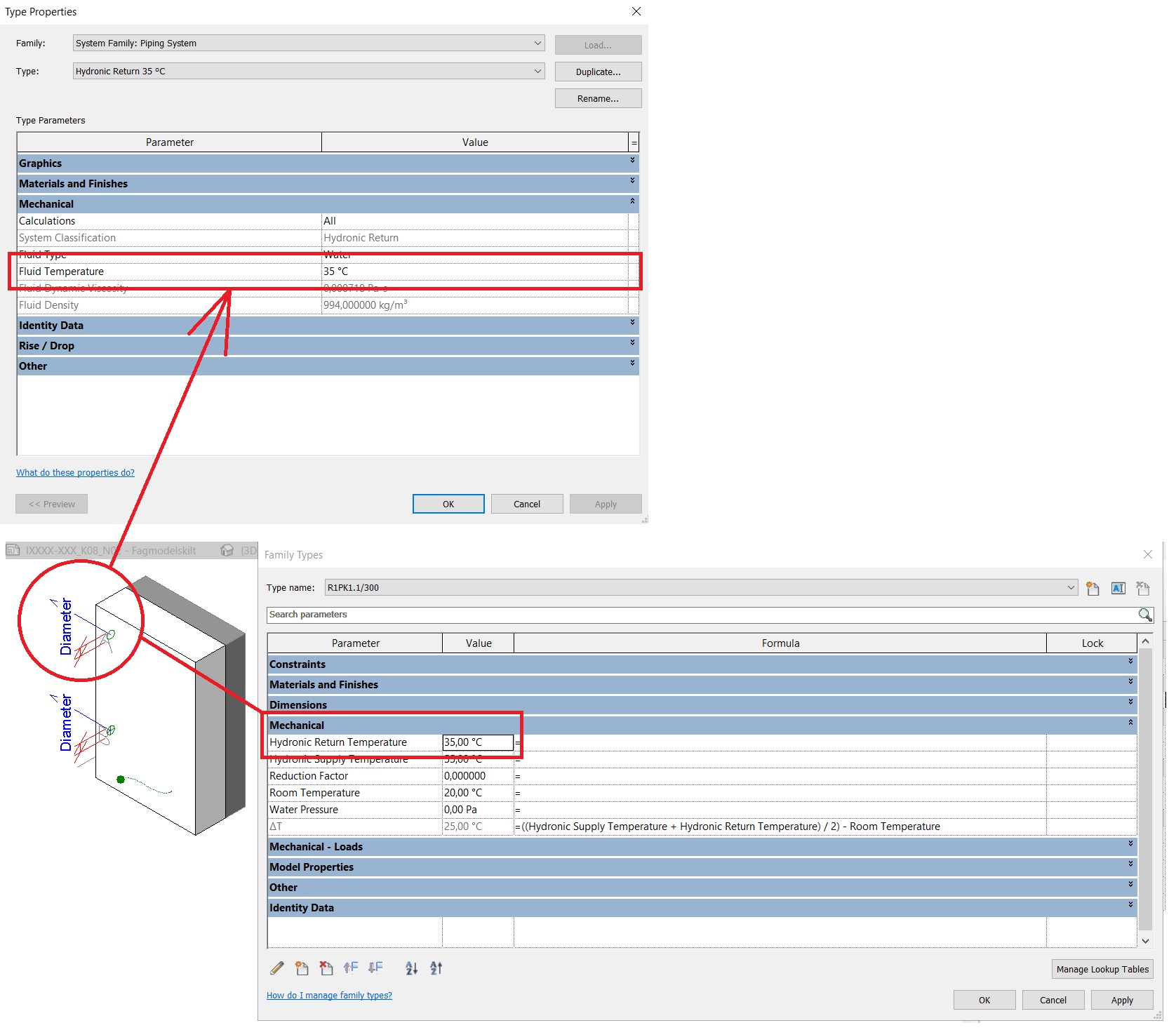Click Manage Lookup Tables button
This screenshot has height=1030, width=1176.
coord(1102,969)
